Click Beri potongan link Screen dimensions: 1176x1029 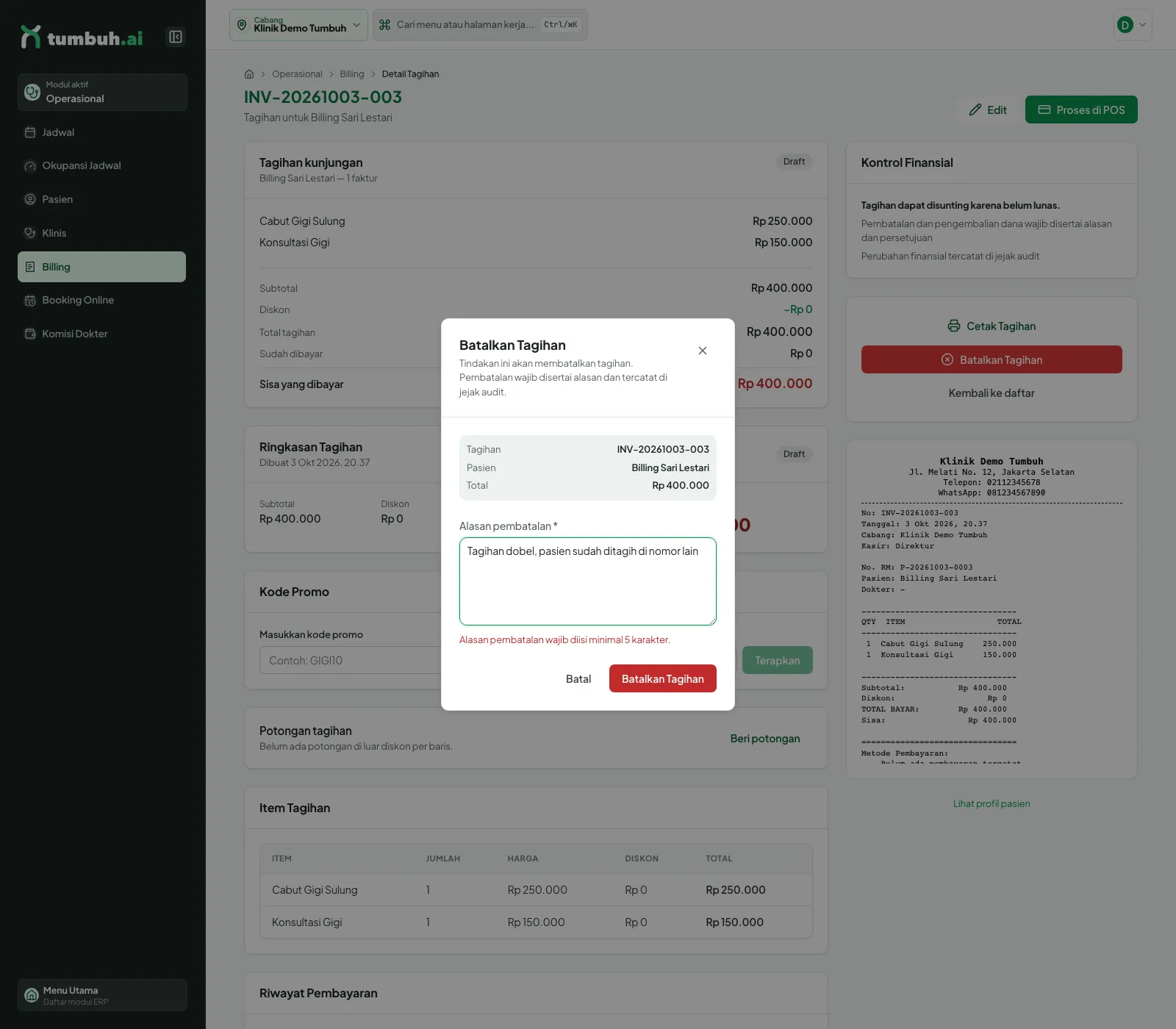click(x=765, y=739)
